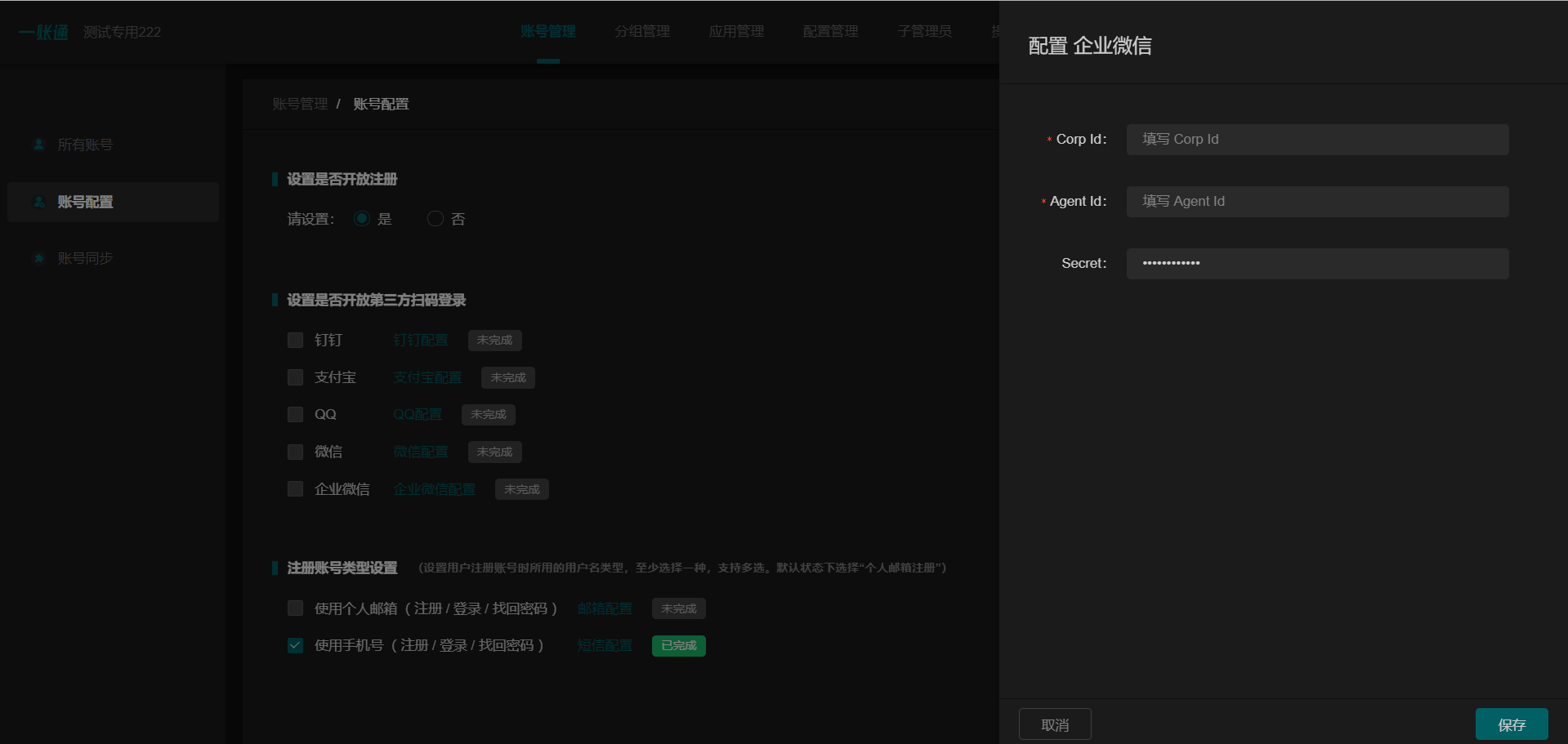Viewport: 1568px width, 744px height.
Task: Click the 取消 button
Action: coord(1054,724)
